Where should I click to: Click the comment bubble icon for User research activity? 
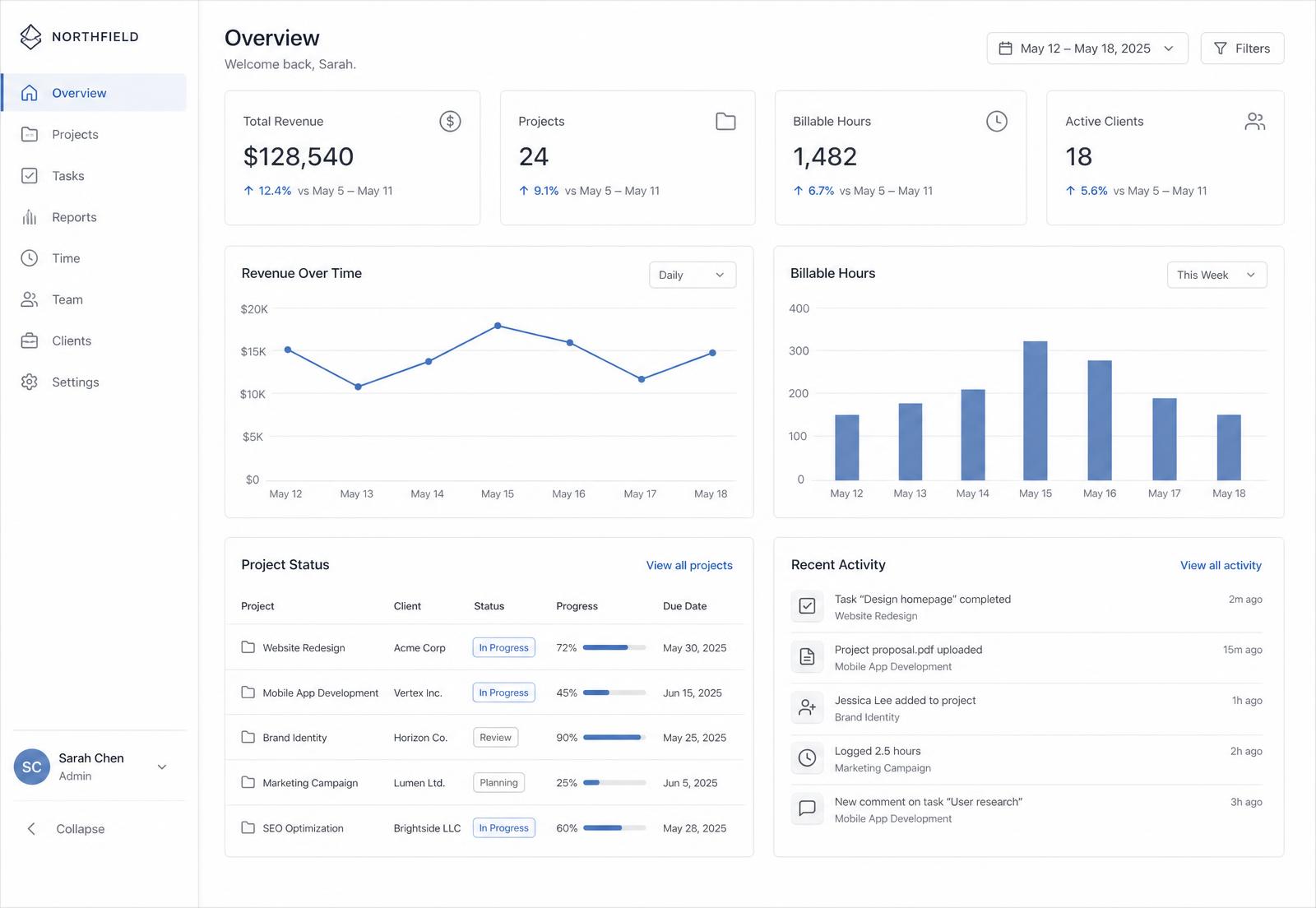808,808
